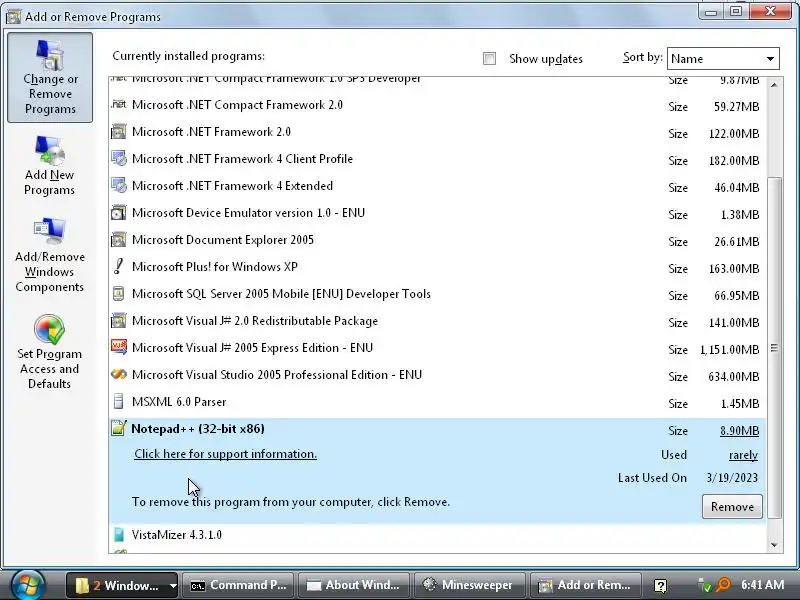
Task: Select Microsoft .NET Framework 2.0 entry
Action: coord(437,132)
